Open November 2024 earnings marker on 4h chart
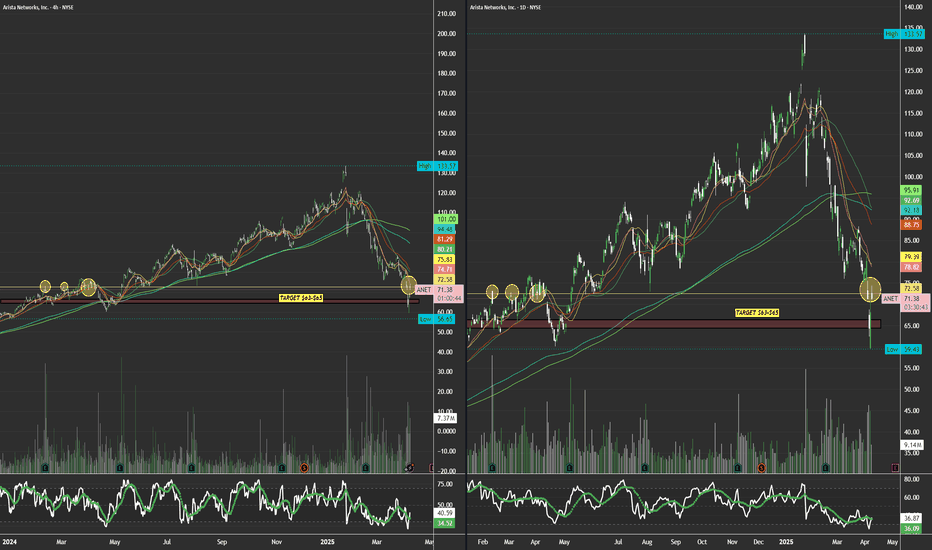The image size is (932, 550). point(282,468)
